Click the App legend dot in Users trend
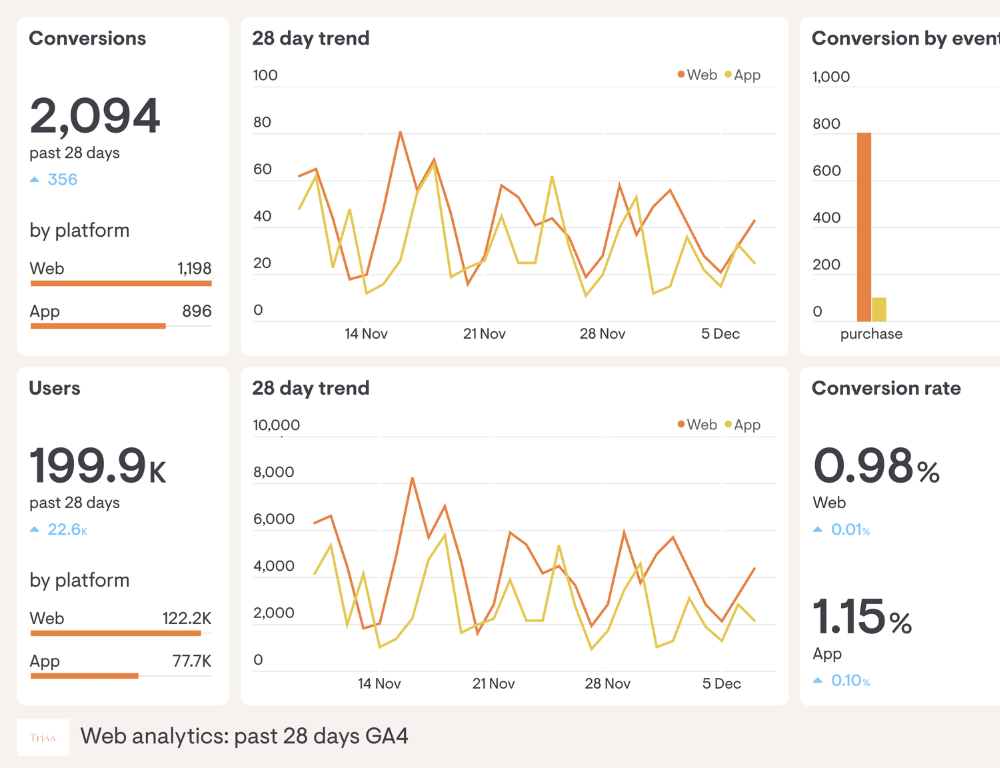The width and height of the screenshot is (1000, 768). click(728, 425)
